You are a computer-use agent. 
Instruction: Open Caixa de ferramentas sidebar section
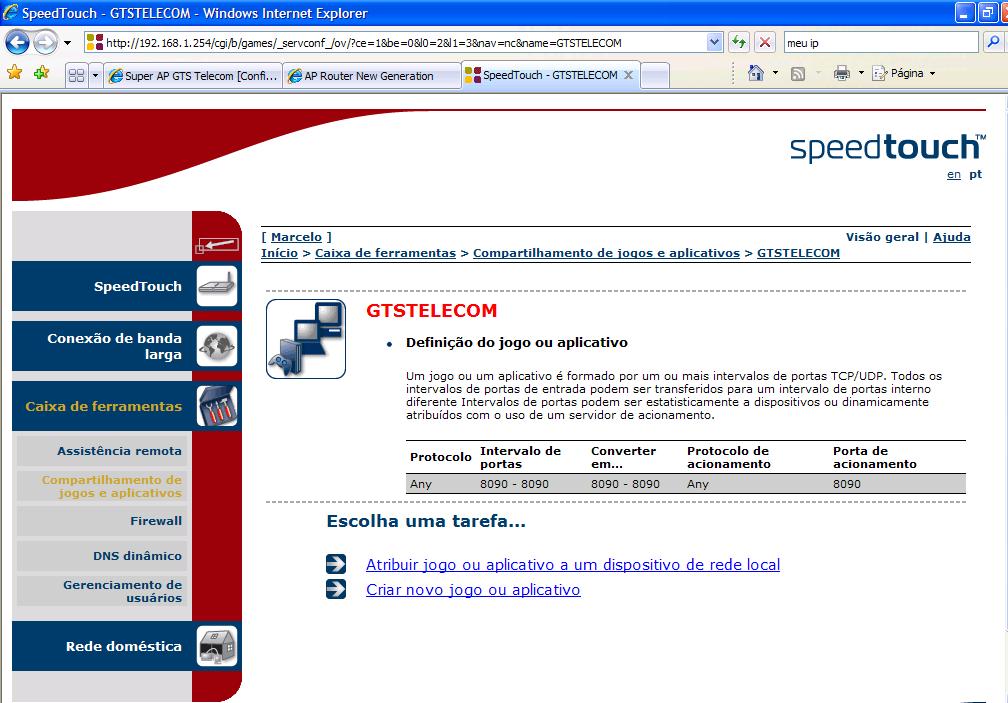click(x=102, y=406)
